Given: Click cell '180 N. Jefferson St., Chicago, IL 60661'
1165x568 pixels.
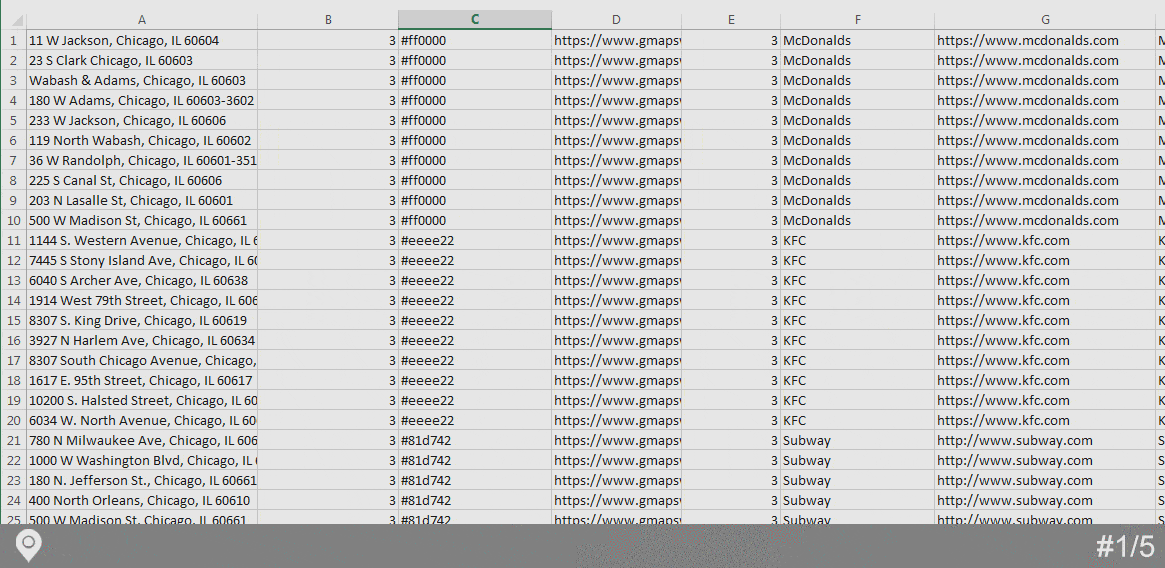Looking at the screenshot, I should tap(142, 480).
